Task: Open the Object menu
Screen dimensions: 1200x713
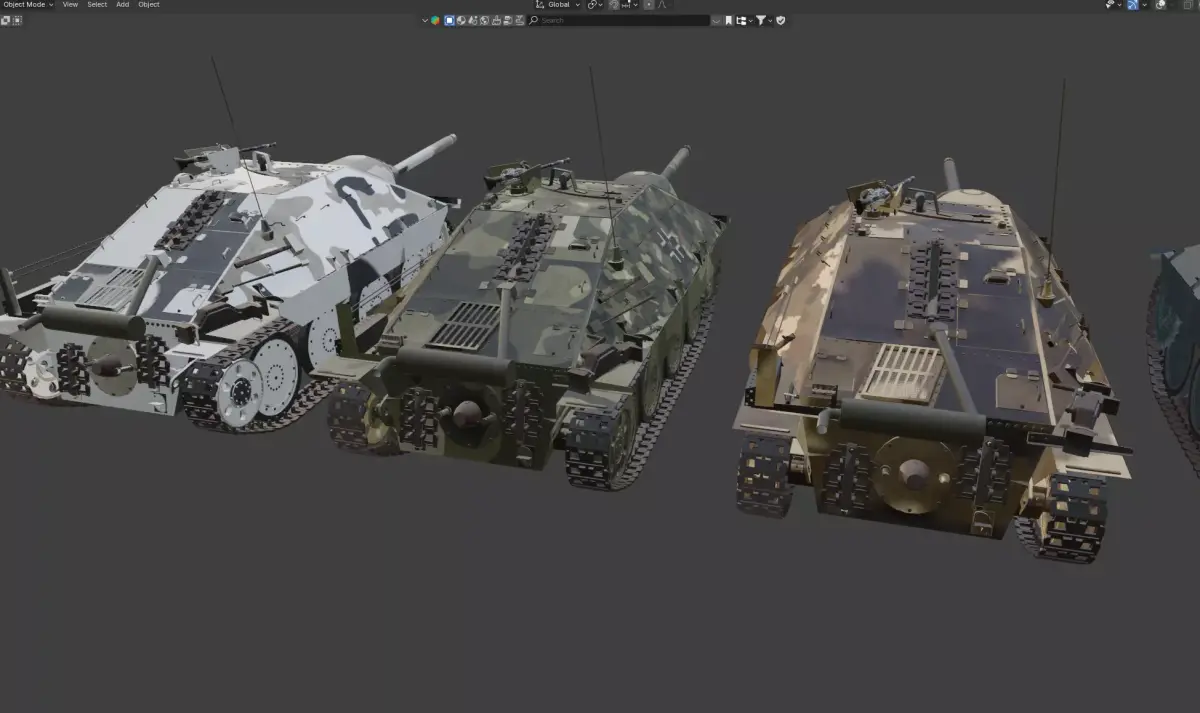Action: [149, 4]
